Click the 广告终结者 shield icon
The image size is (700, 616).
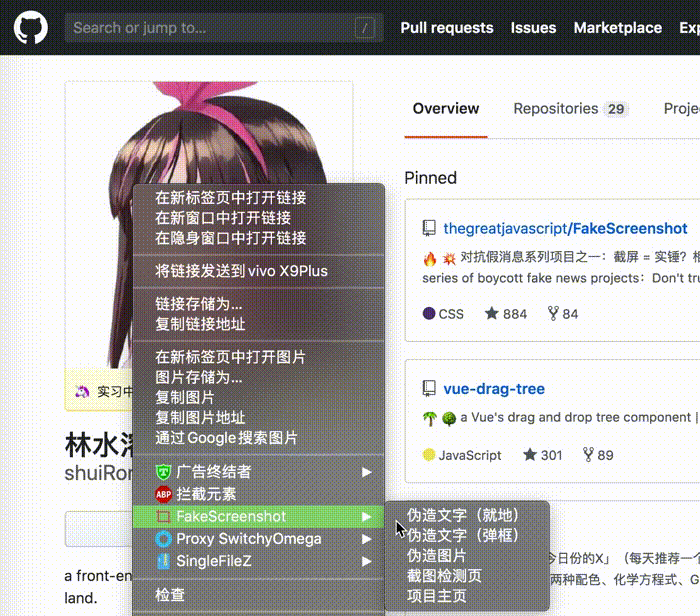coord(163,472)
